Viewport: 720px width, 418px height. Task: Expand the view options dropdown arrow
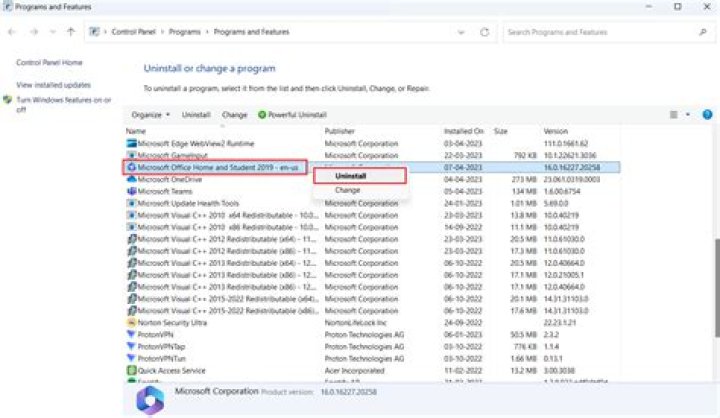[688, 115]
